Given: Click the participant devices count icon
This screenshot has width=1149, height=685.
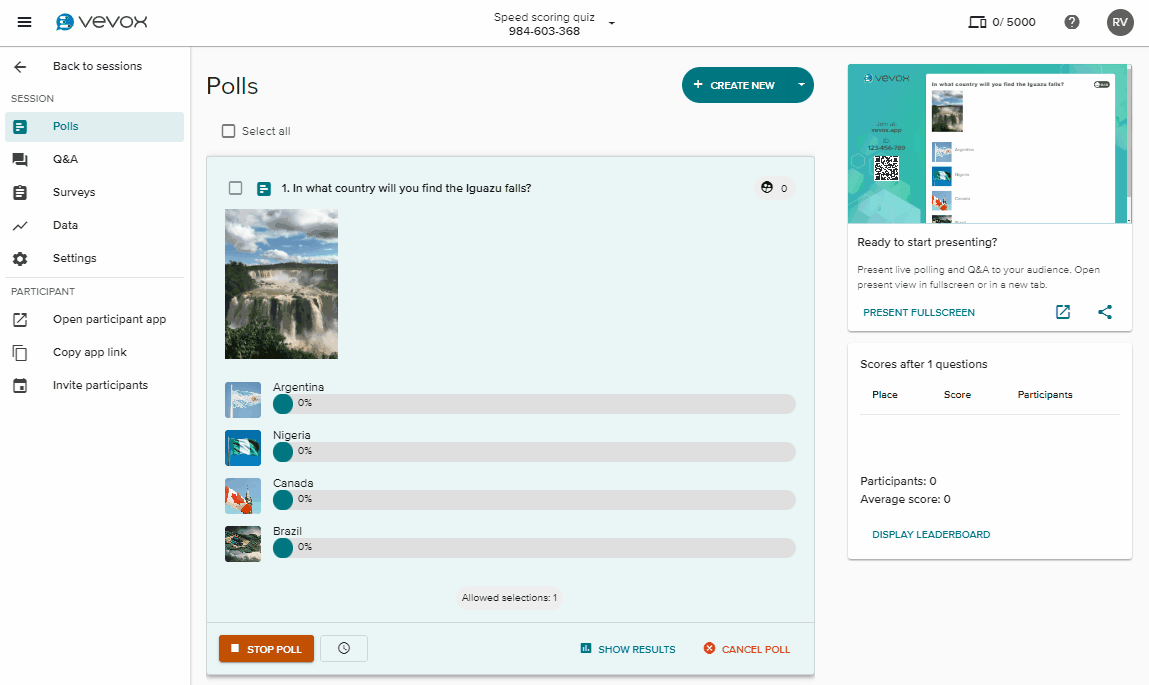Looking at the screenshot, I should click(977, 22).
